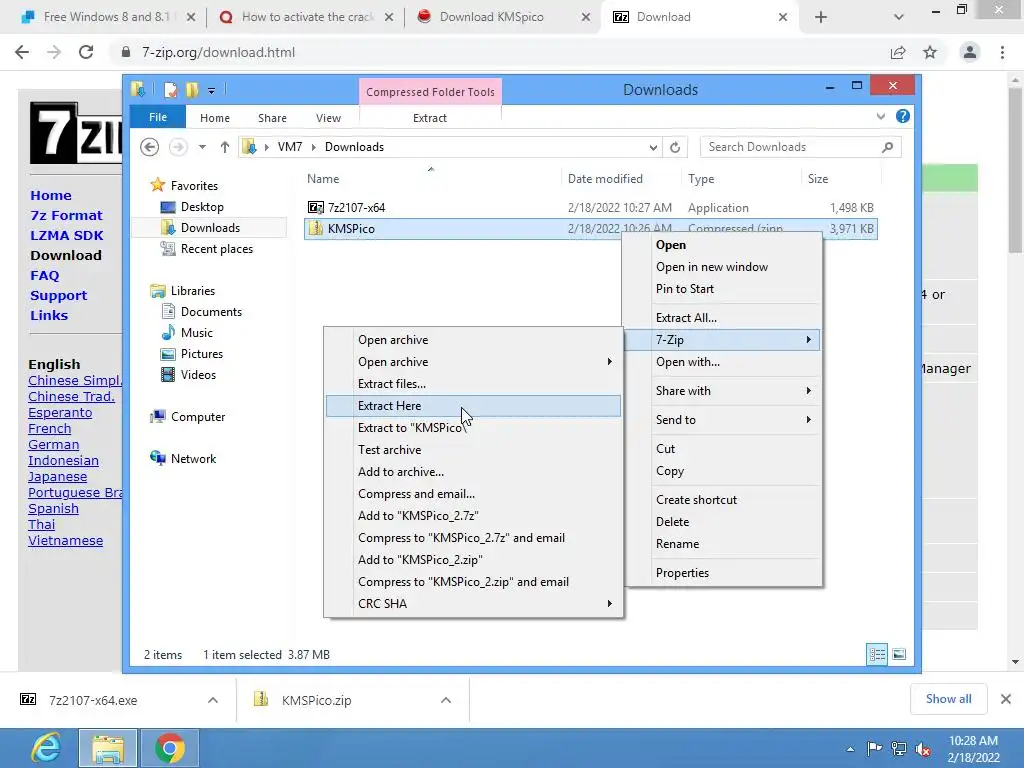
Task: Open the Extract ribbon tab
Action: [430, 118]
